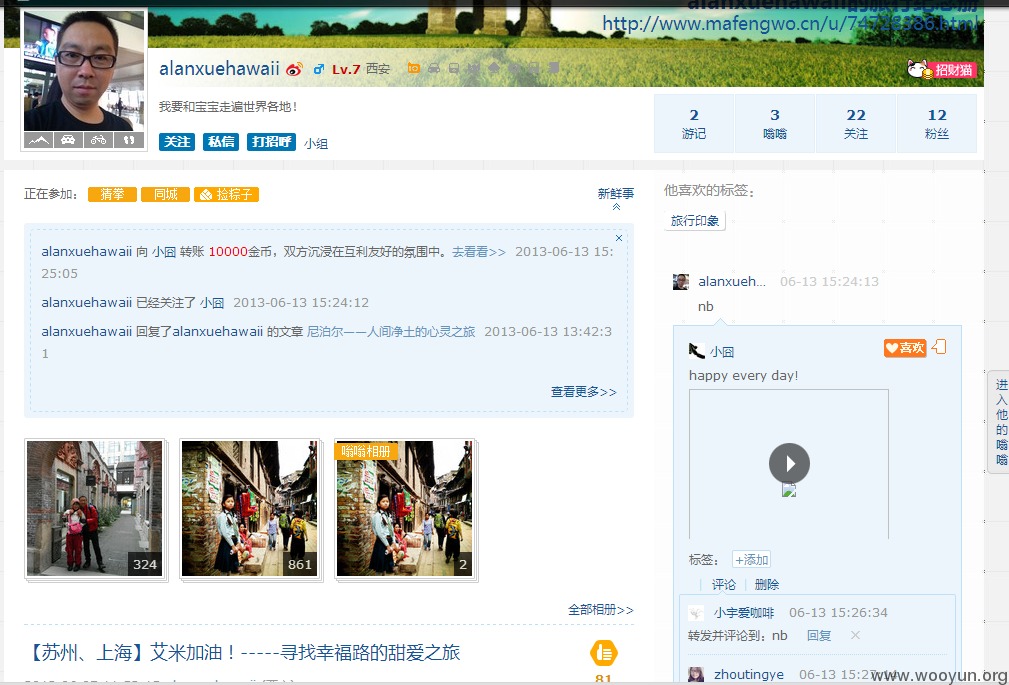Click 查看更多>> in the news feed
Screen dimensions: 1009x685
coord(584,391)
